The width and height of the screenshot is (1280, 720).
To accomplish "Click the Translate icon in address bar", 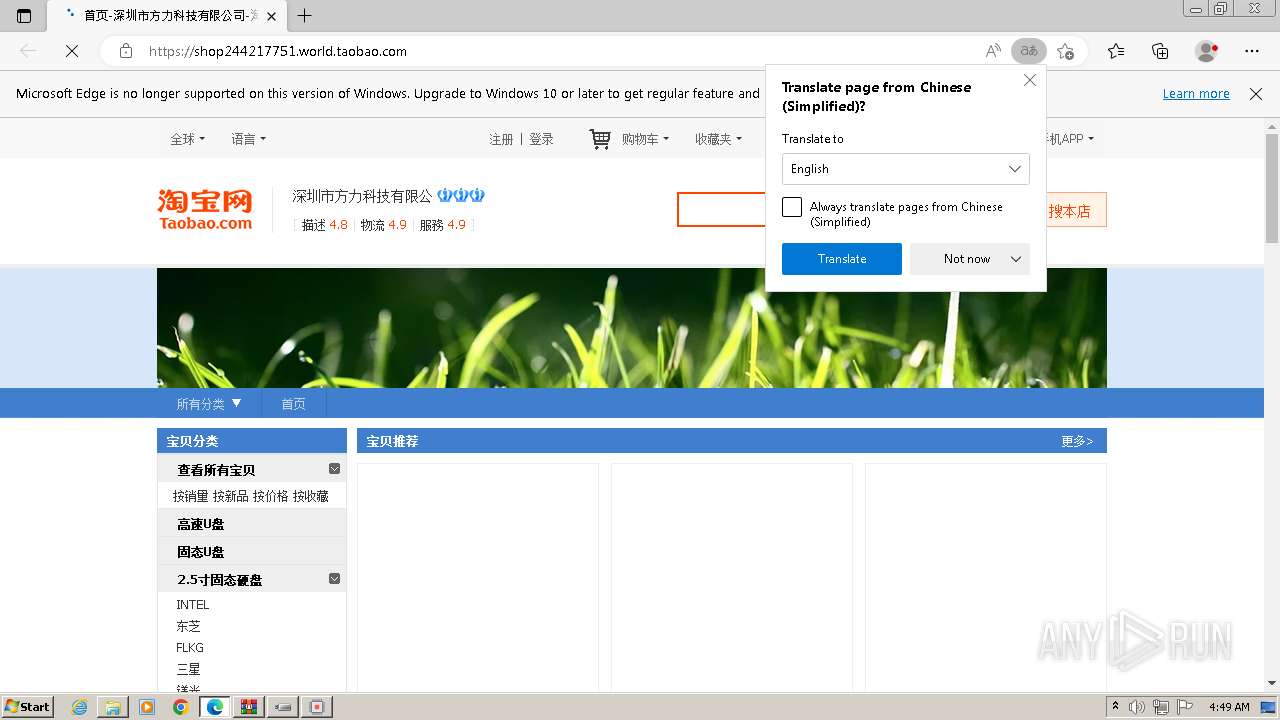I will point(1028,51).
